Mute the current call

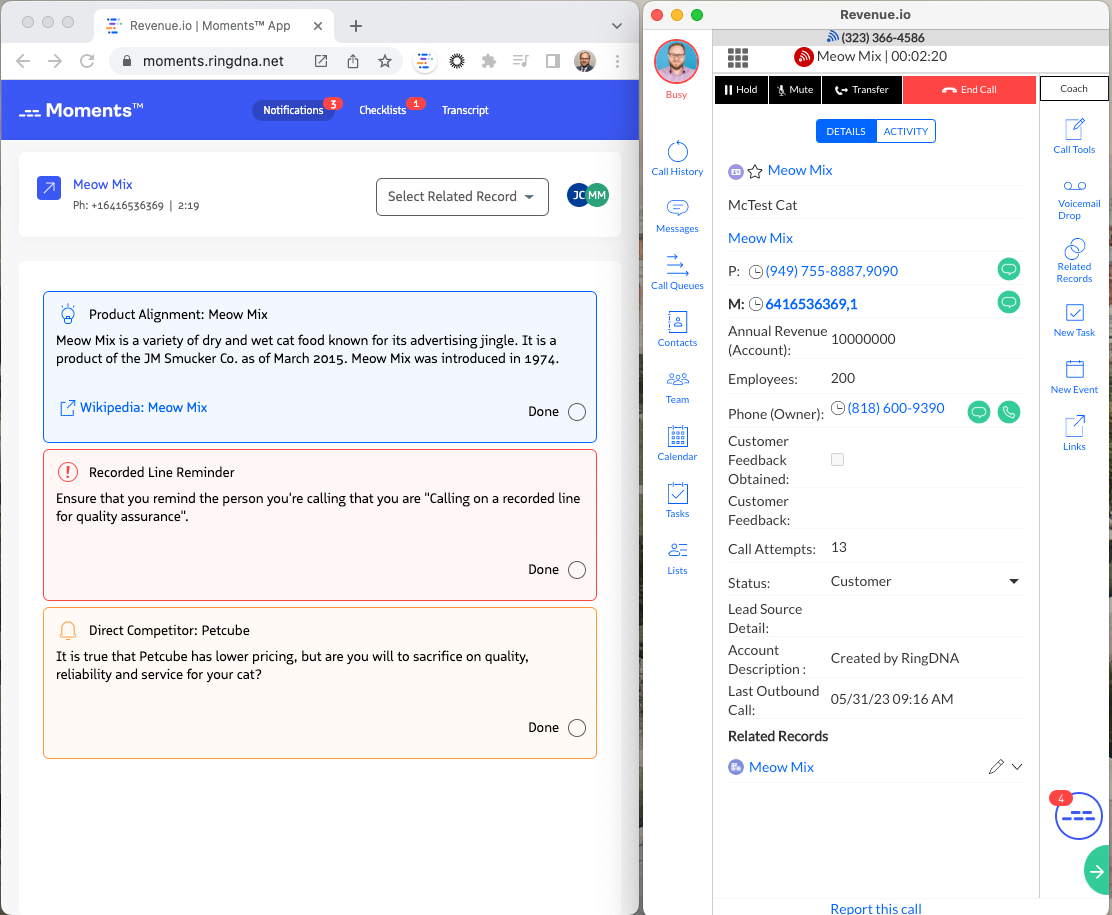coord(795,90)
